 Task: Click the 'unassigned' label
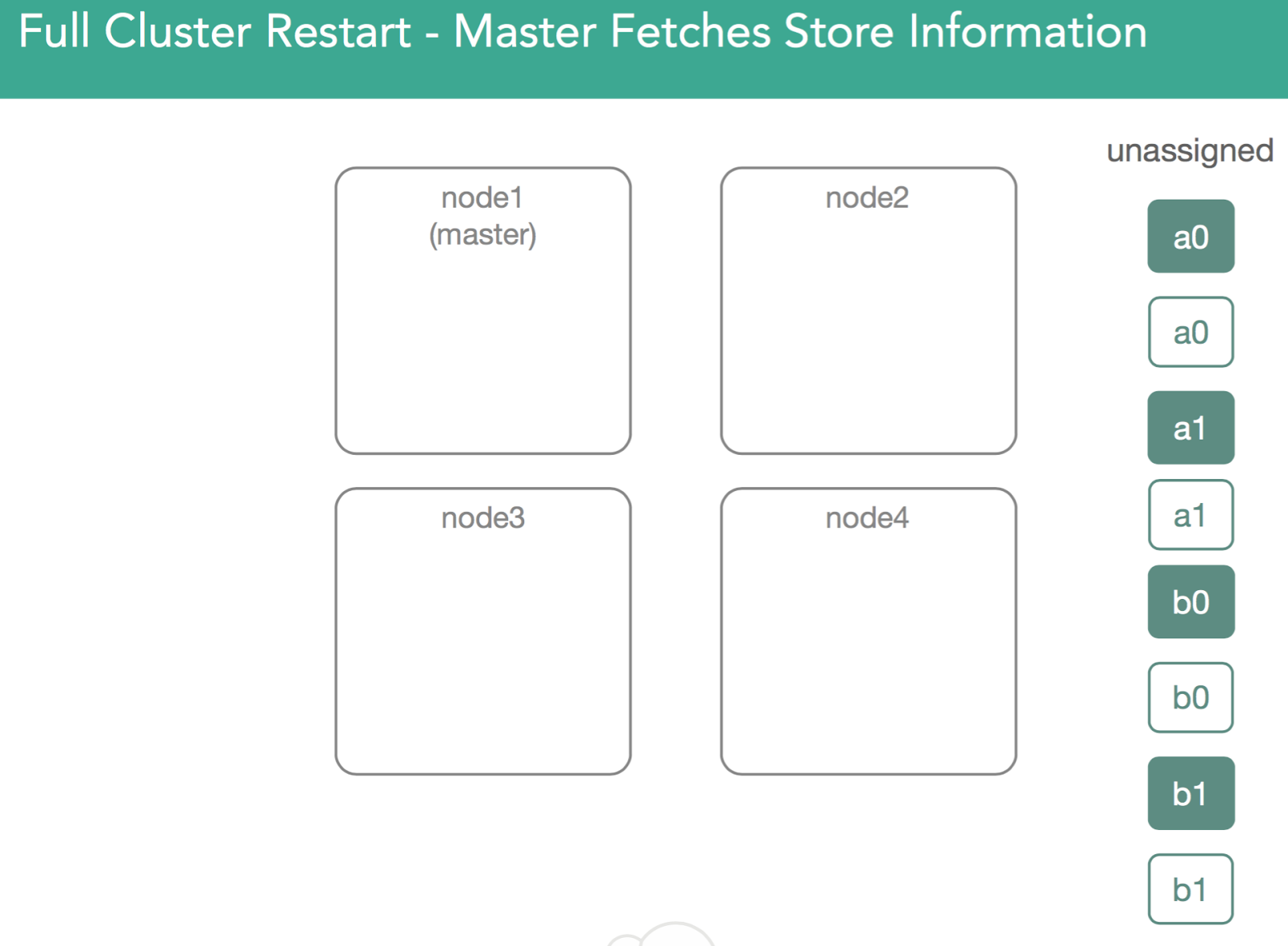[1190, 151]
